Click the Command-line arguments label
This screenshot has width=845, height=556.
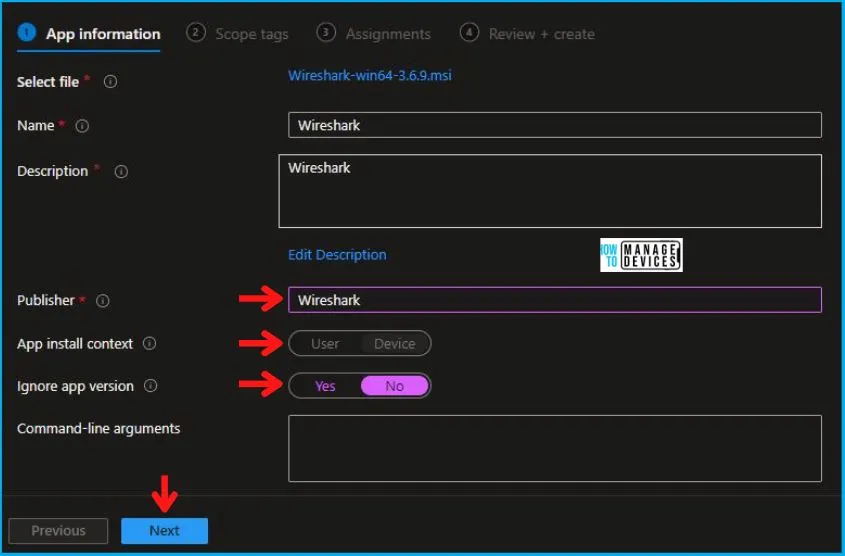point(99,429)
